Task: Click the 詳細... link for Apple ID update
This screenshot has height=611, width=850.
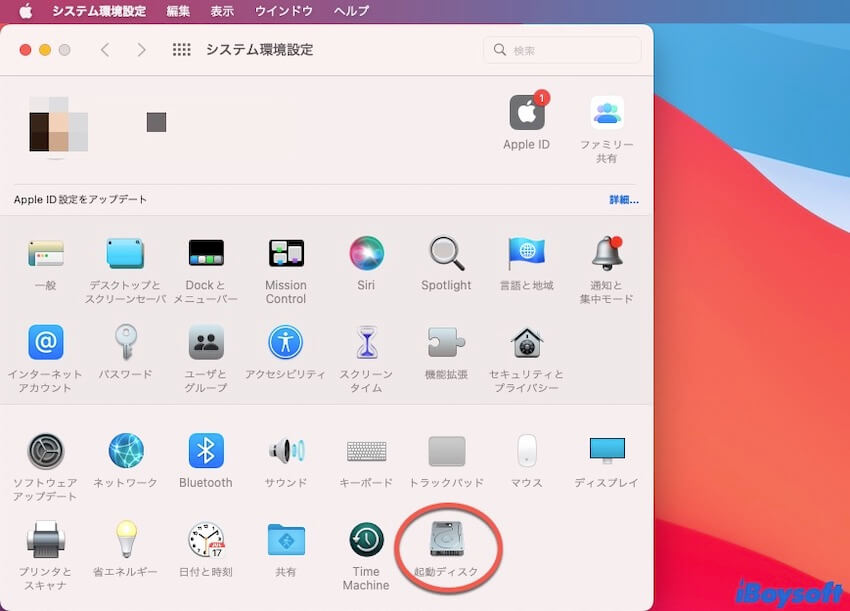Action: click(624, 200)
